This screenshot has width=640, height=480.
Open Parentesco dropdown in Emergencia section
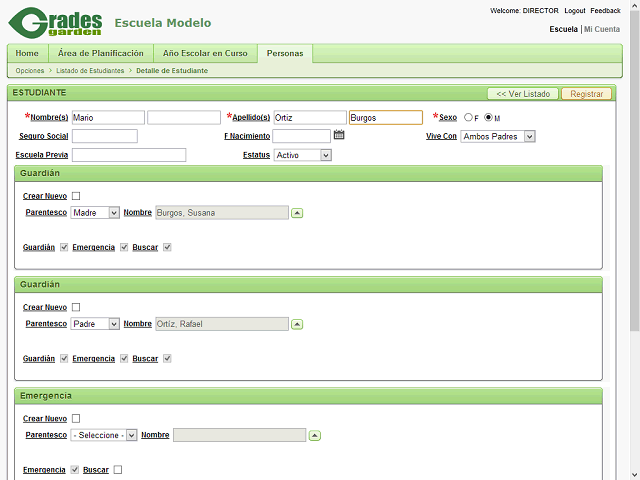tap(104, 435)
